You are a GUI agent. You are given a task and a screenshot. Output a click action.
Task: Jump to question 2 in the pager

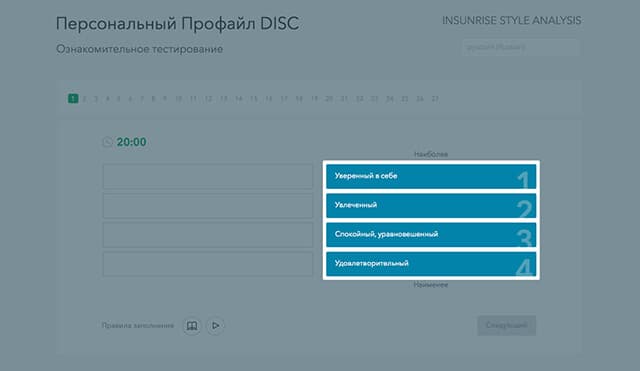point(84,99)
